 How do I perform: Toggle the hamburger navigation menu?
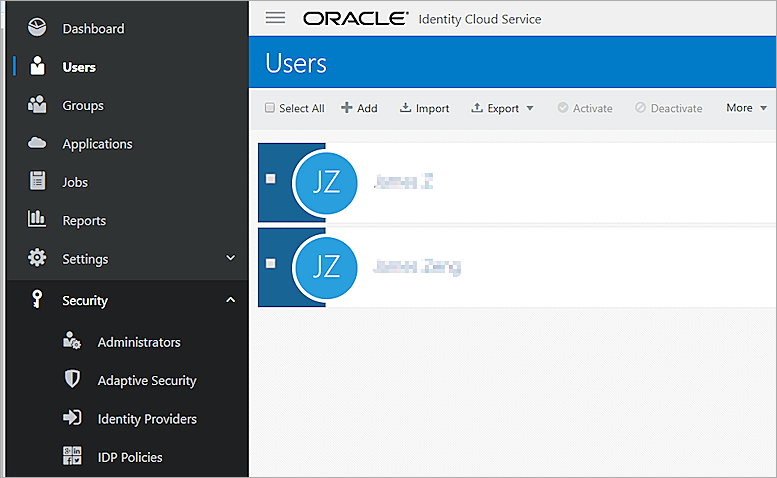click(x=275, y=18)
